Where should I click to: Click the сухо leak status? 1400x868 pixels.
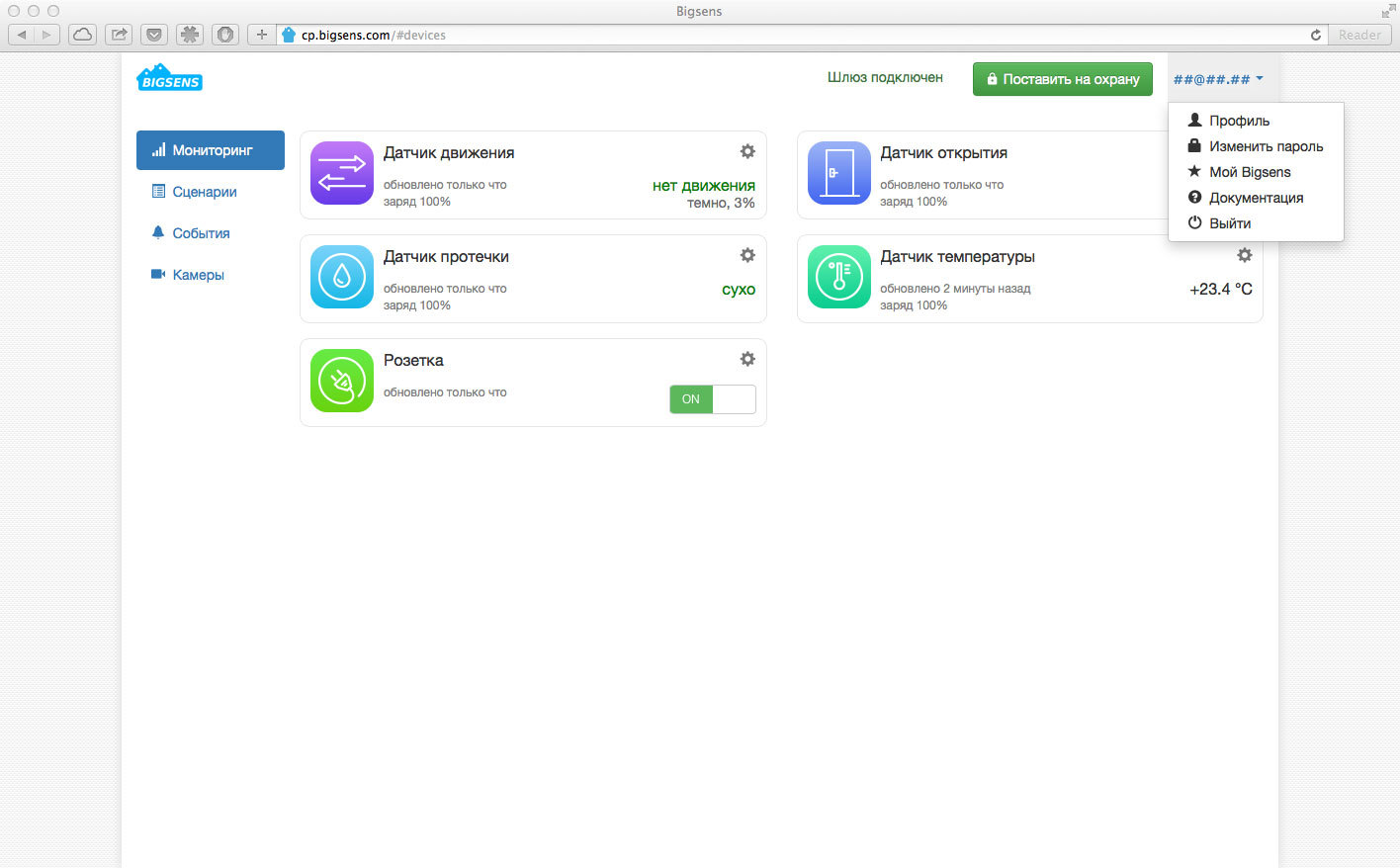[739, 290]
